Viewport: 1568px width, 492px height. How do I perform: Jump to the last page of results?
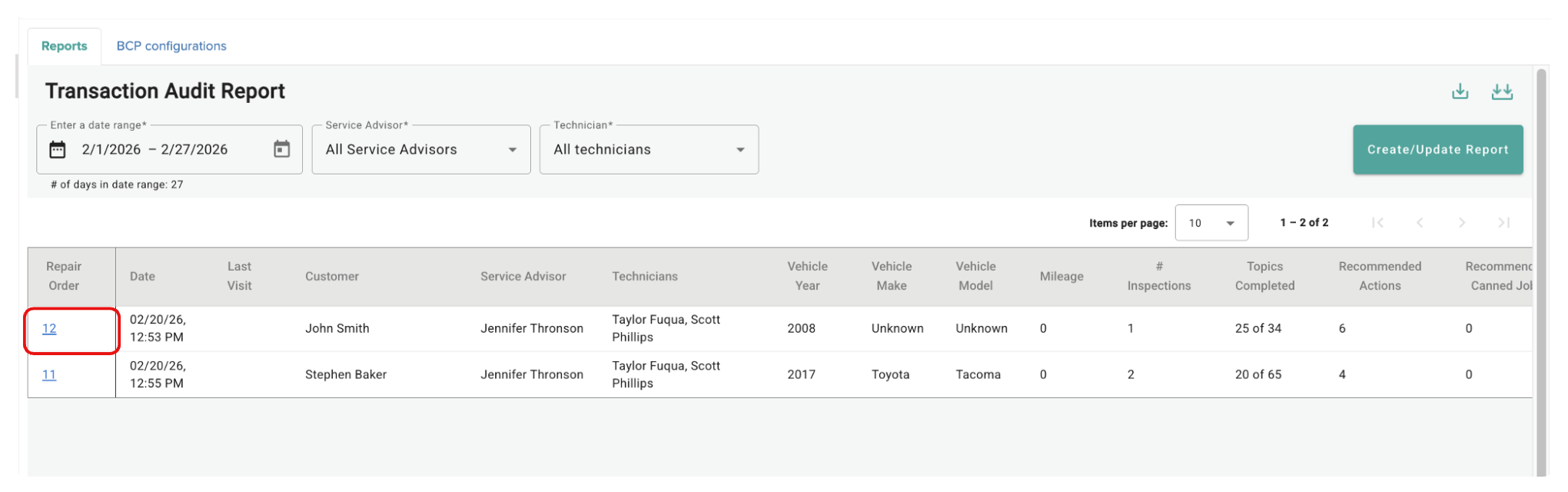[x=1504, y=223]
